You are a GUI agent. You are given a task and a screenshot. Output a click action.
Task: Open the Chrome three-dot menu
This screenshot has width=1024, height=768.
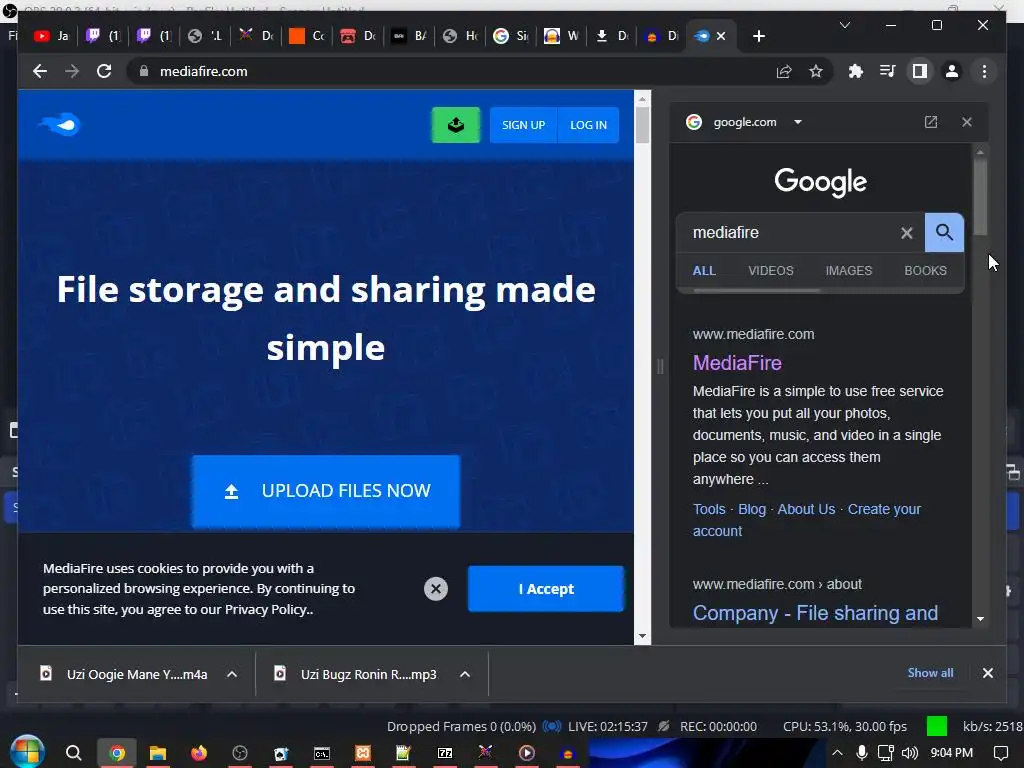984,71
